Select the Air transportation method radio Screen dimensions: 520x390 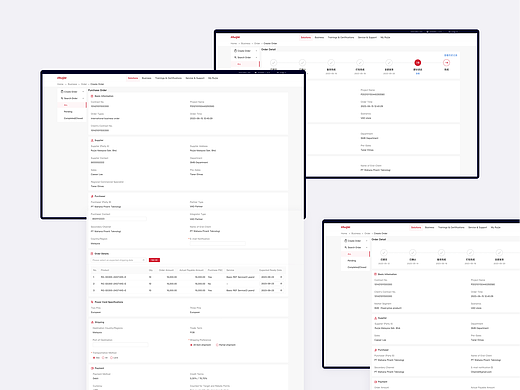click(103, 358)
